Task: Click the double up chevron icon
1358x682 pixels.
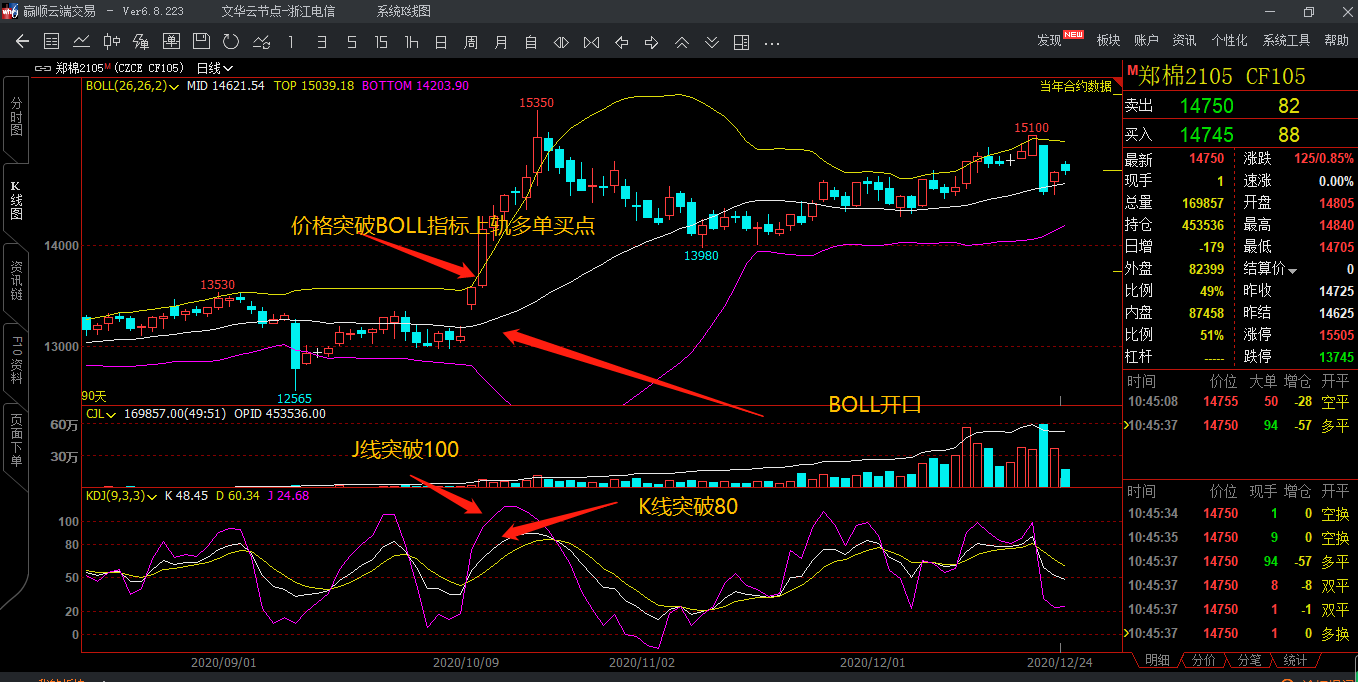Action: point(681,42)
